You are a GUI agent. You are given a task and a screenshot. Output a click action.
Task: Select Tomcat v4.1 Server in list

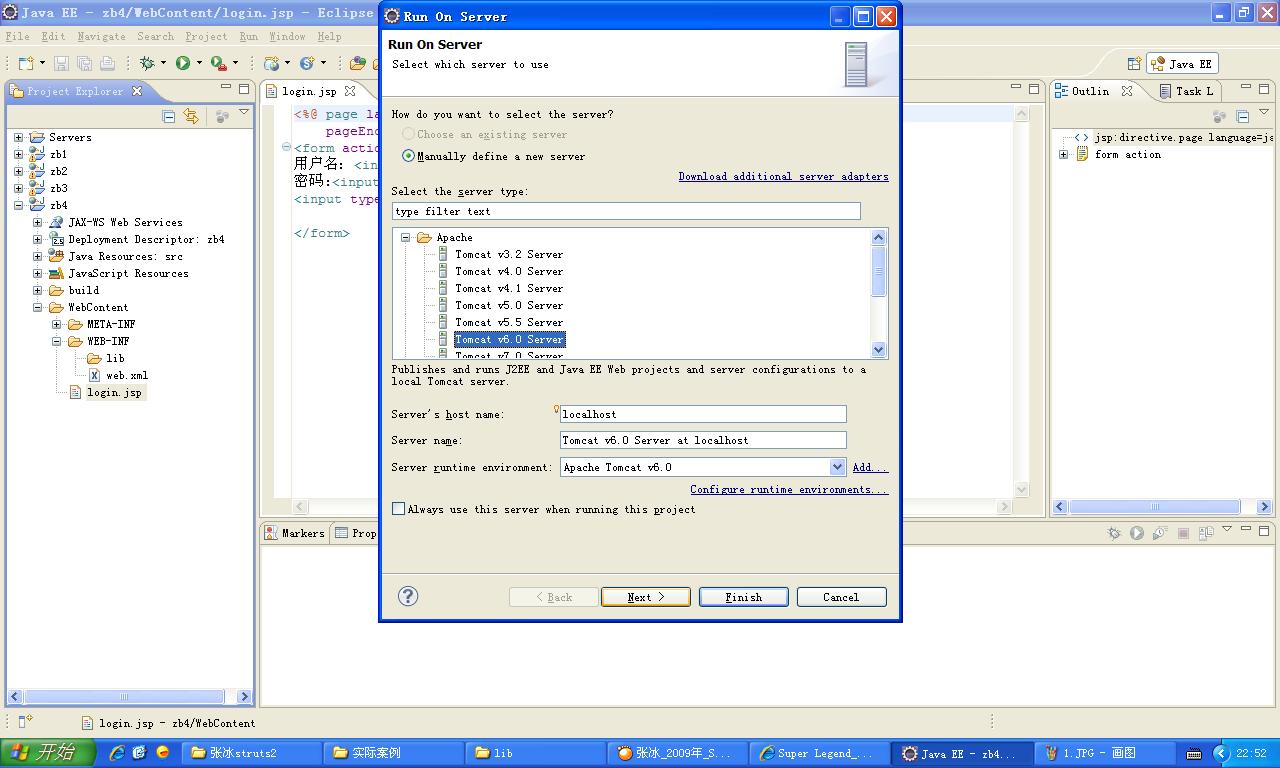pyautogui.click(x=509, y=288)
